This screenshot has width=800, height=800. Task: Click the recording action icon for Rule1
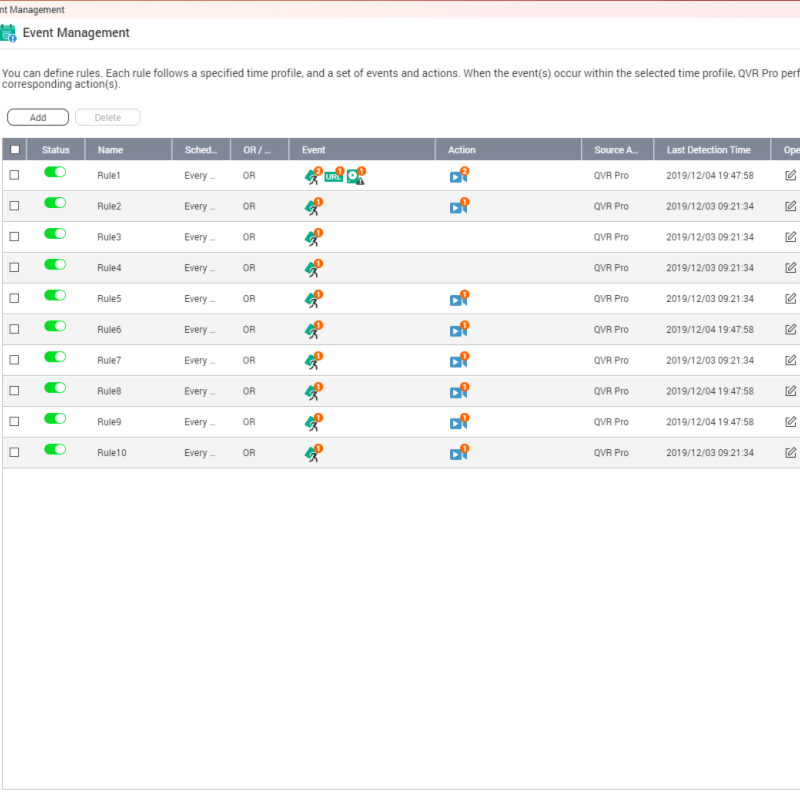[x=459, y=176]
